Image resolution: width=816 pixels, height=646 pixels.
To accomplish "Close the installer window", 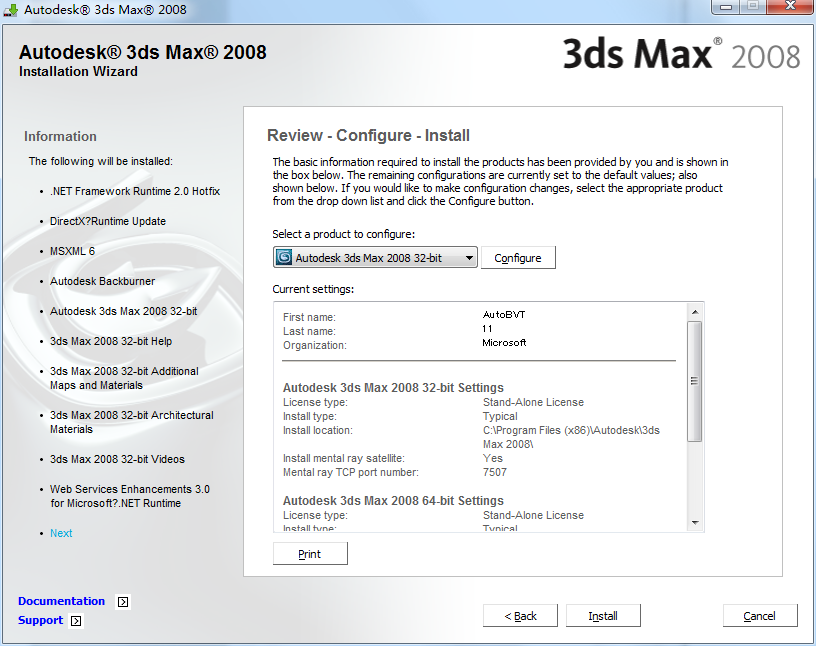I will pos(790,6).
